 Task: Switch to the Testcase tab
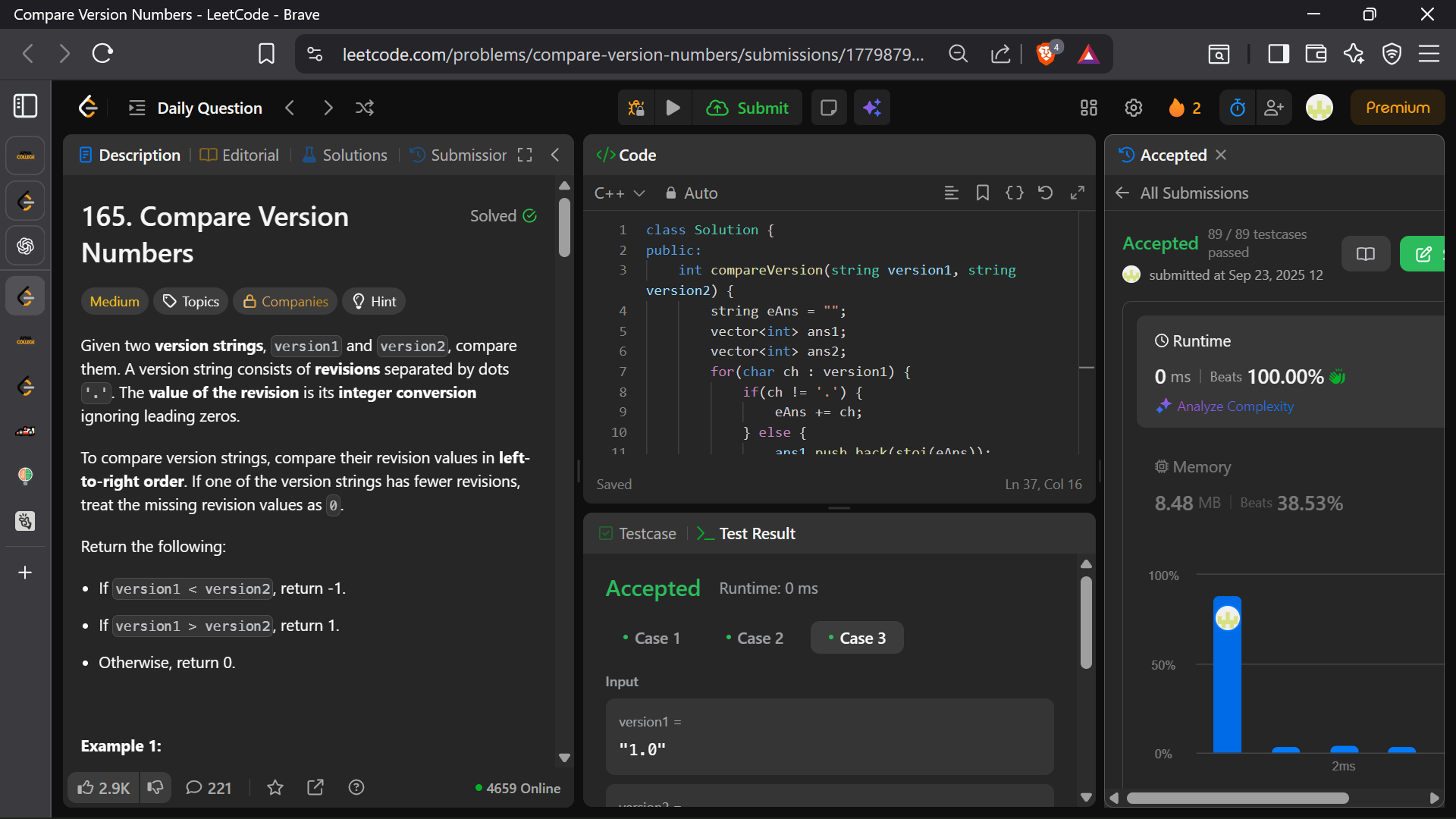pos(637,533)
